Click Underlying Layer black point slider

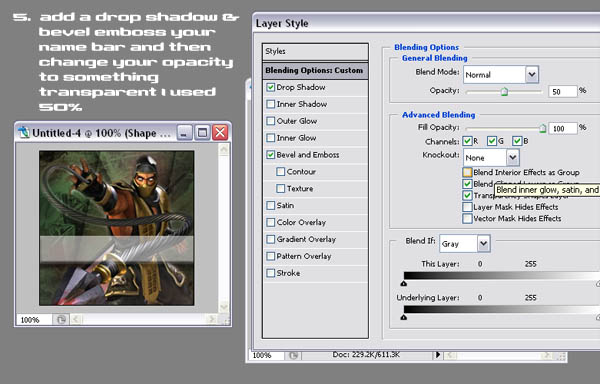[404, 317]
